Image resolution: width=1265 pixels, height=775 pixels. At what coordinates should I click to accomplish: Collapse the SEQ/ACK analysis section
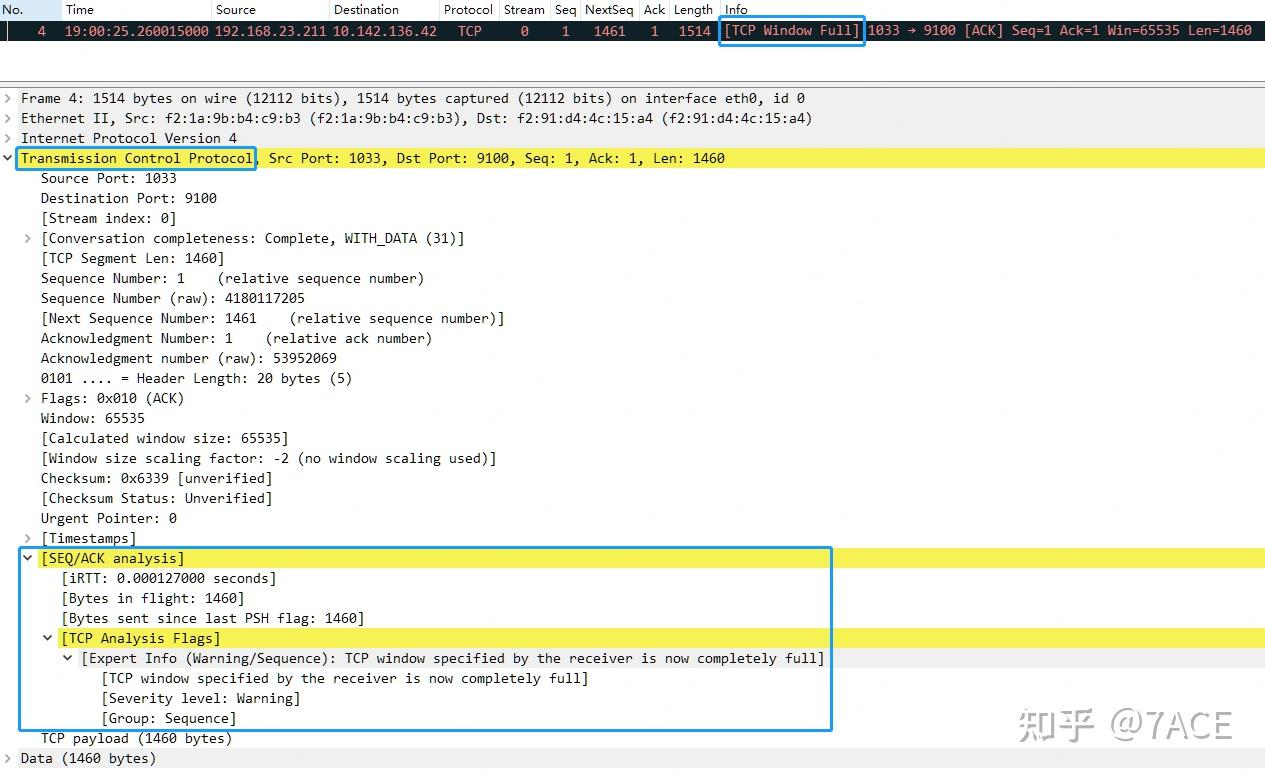pos(28,558)
